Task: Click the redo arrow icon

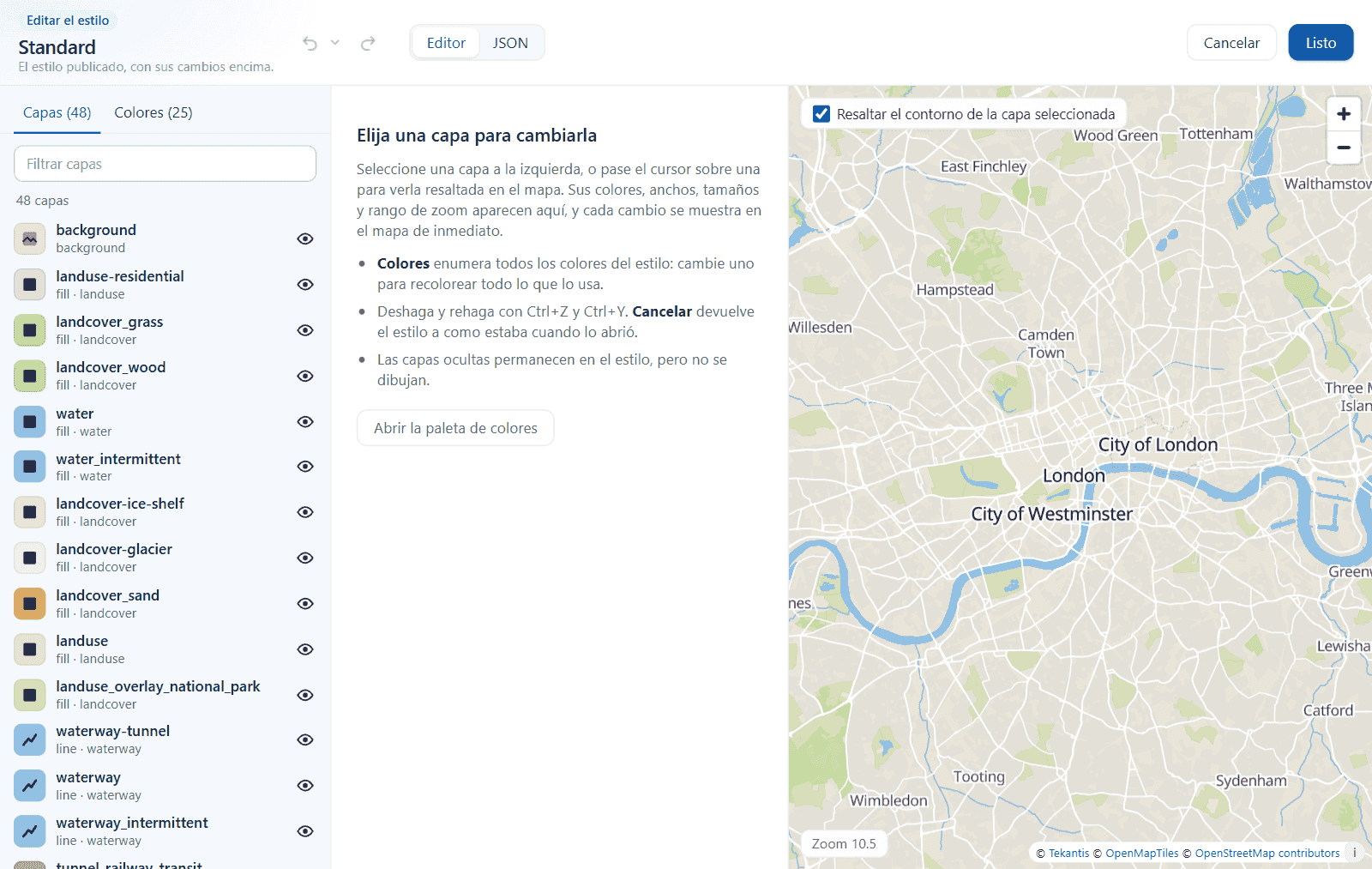Action: pos(368,43)
